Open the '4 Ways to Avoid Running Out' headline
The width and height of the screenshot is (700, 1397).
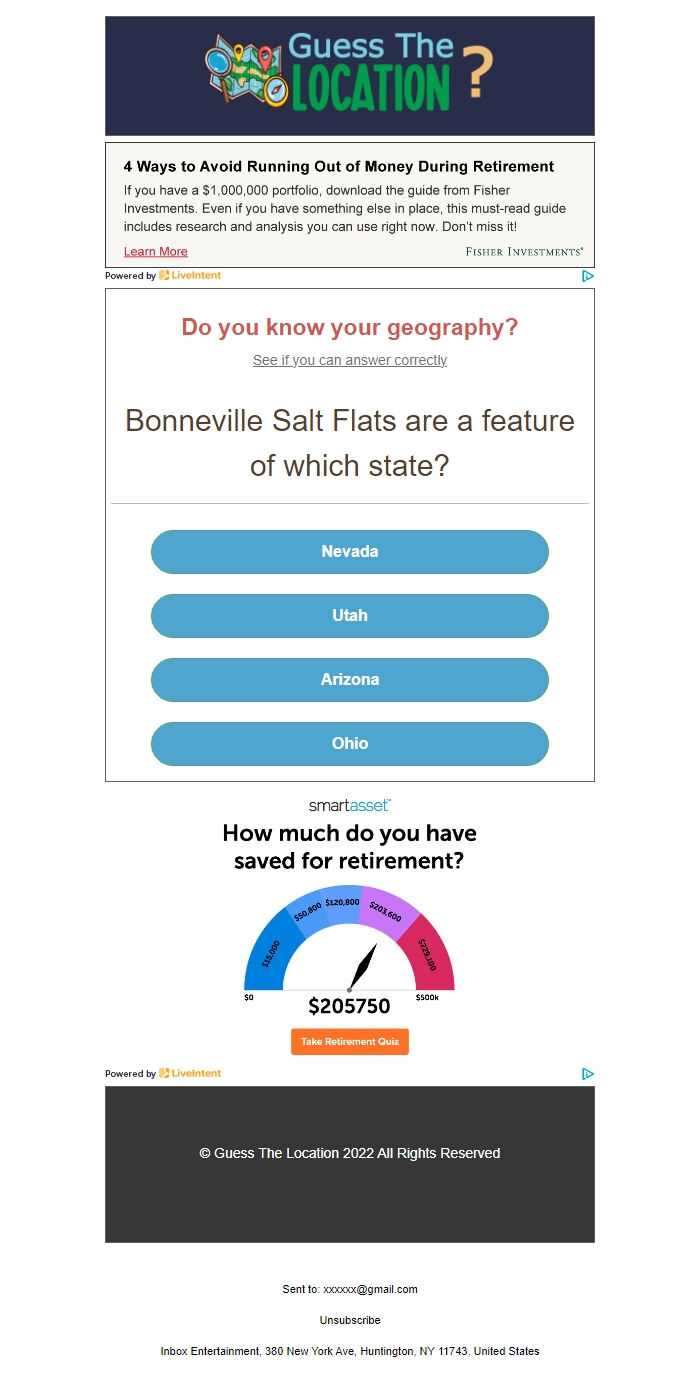coord(339,167)
